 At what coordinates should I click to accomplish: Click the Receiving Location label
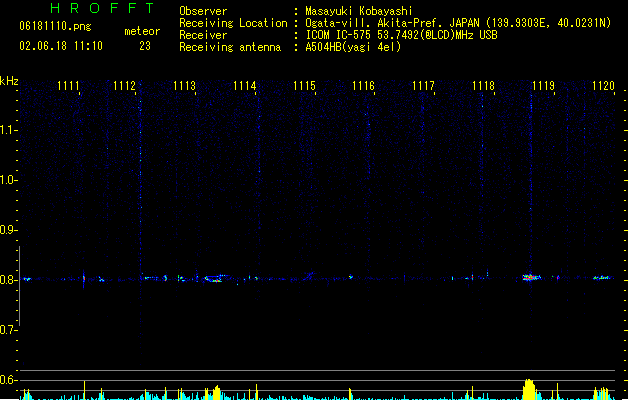click(233, 23)
